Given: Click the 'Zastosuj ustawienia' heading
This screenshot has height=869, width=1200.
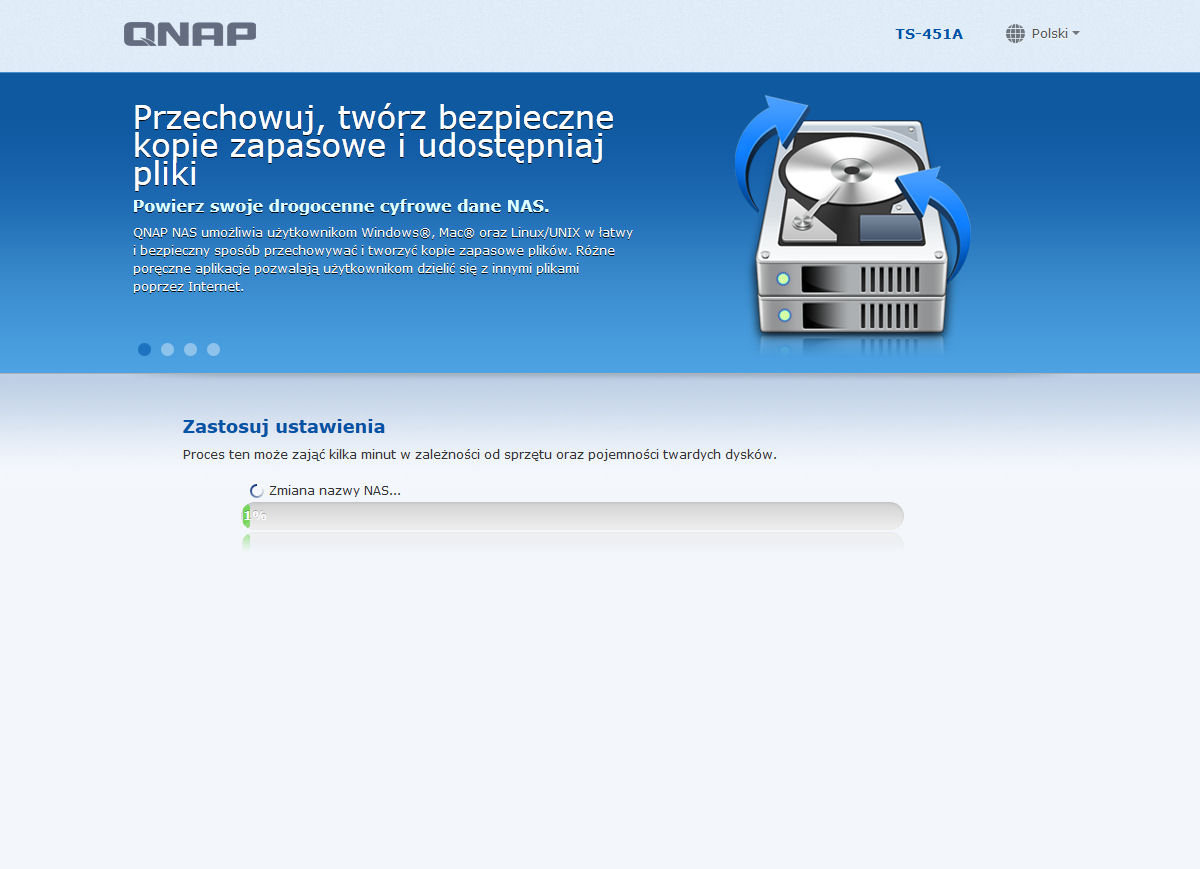Looking at the screenshot, I should (284, 427).
